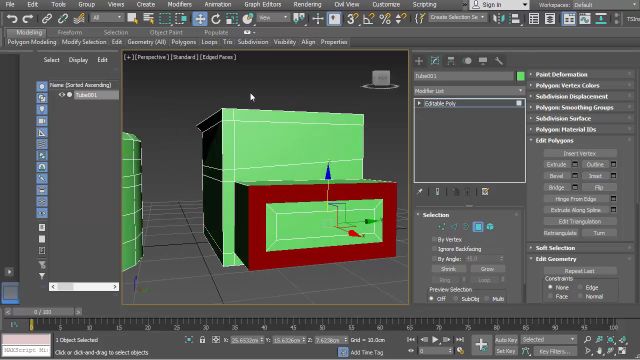Screen dimensions: 640x360
Task: Select Preview Selection Off radio button
Action: point(431,299)
